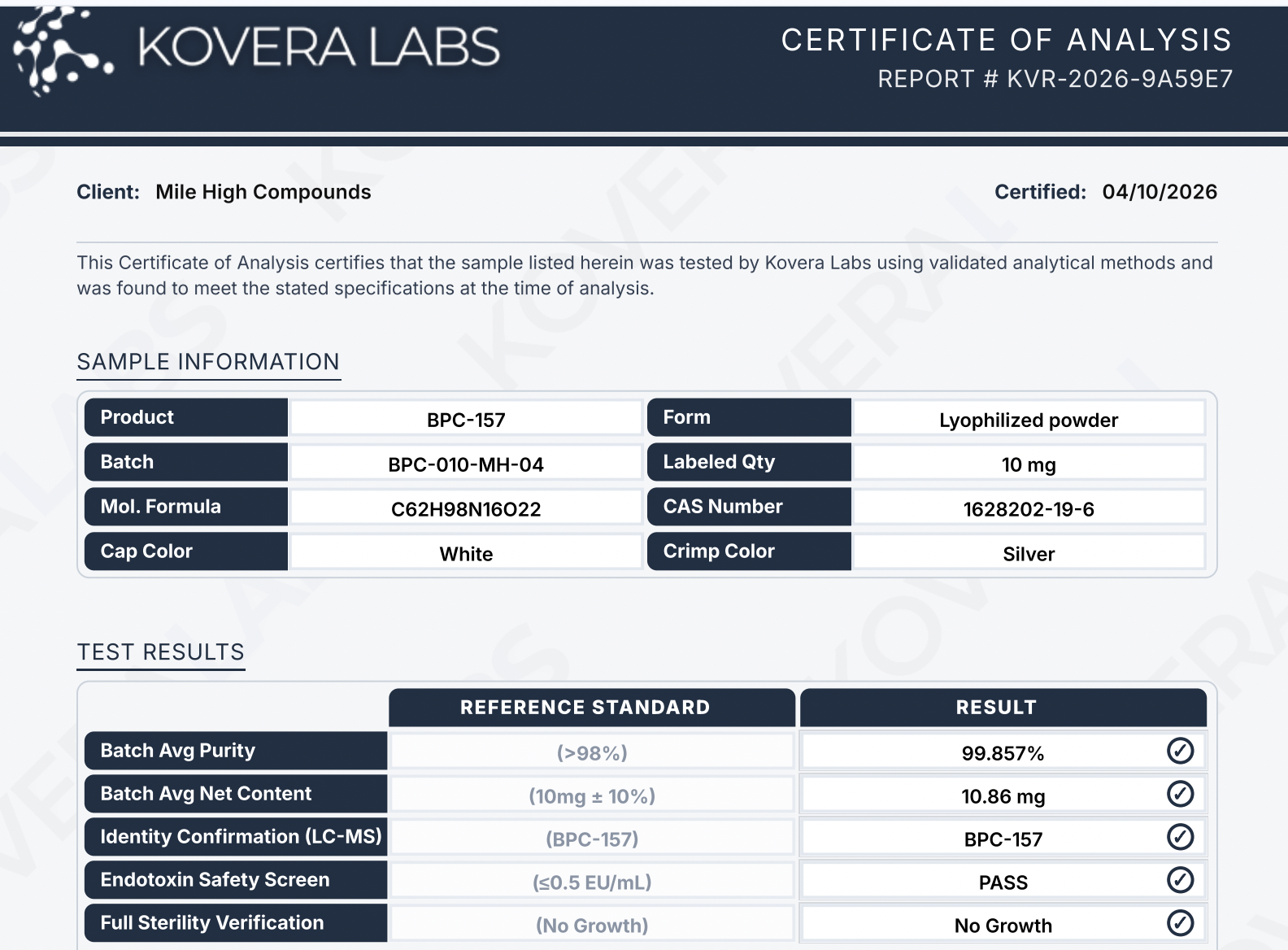This screenshot has height=950, width=1288.
Task: Click the Reference Standard column header
Action: point(592,708)
